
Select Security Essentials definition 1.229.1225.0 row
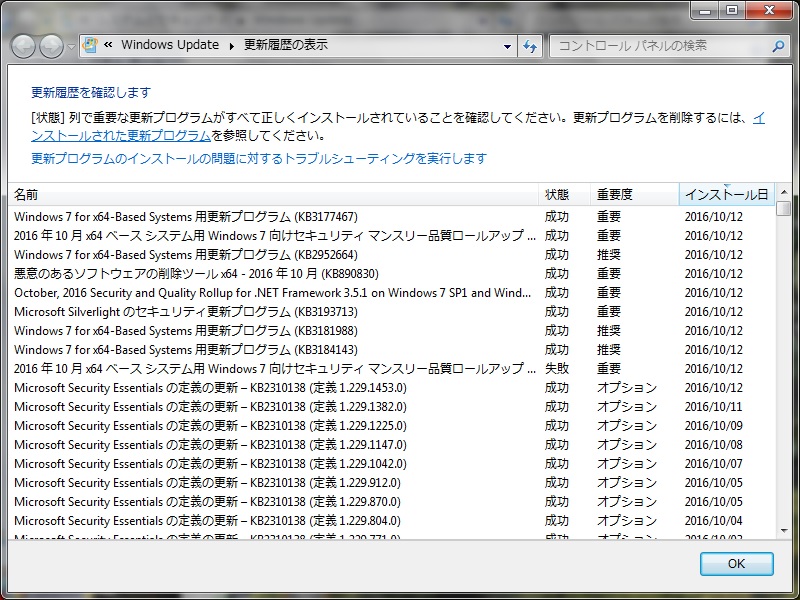coord(392,426)
